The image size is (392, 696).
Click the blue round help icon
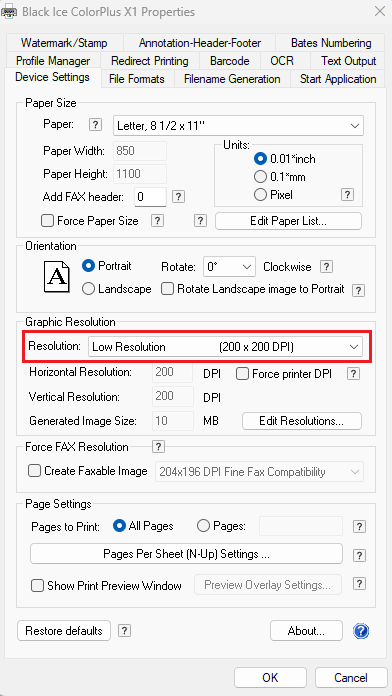(361, 631)
